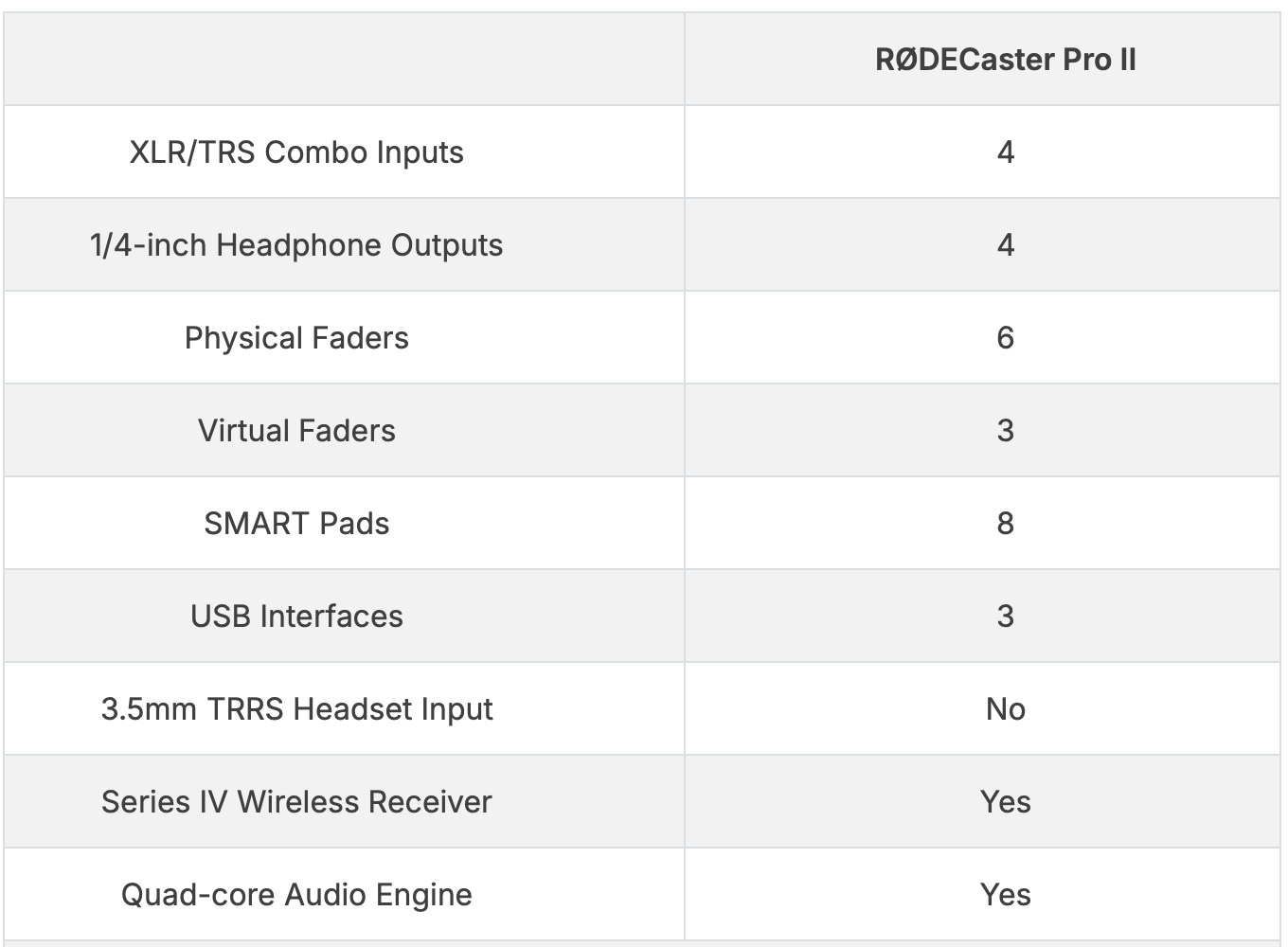Select the No value for TRRS Headset Input

(x=1006, y=709)
